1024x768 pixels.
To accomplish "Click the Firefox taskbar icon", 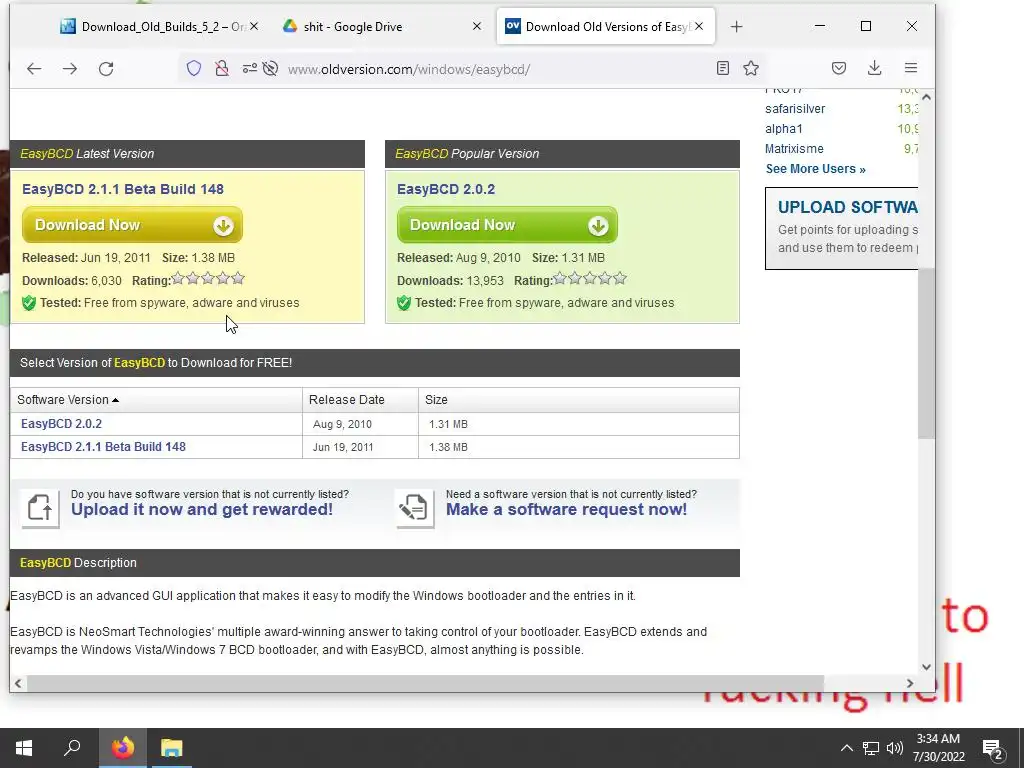I will coord(123,748).
